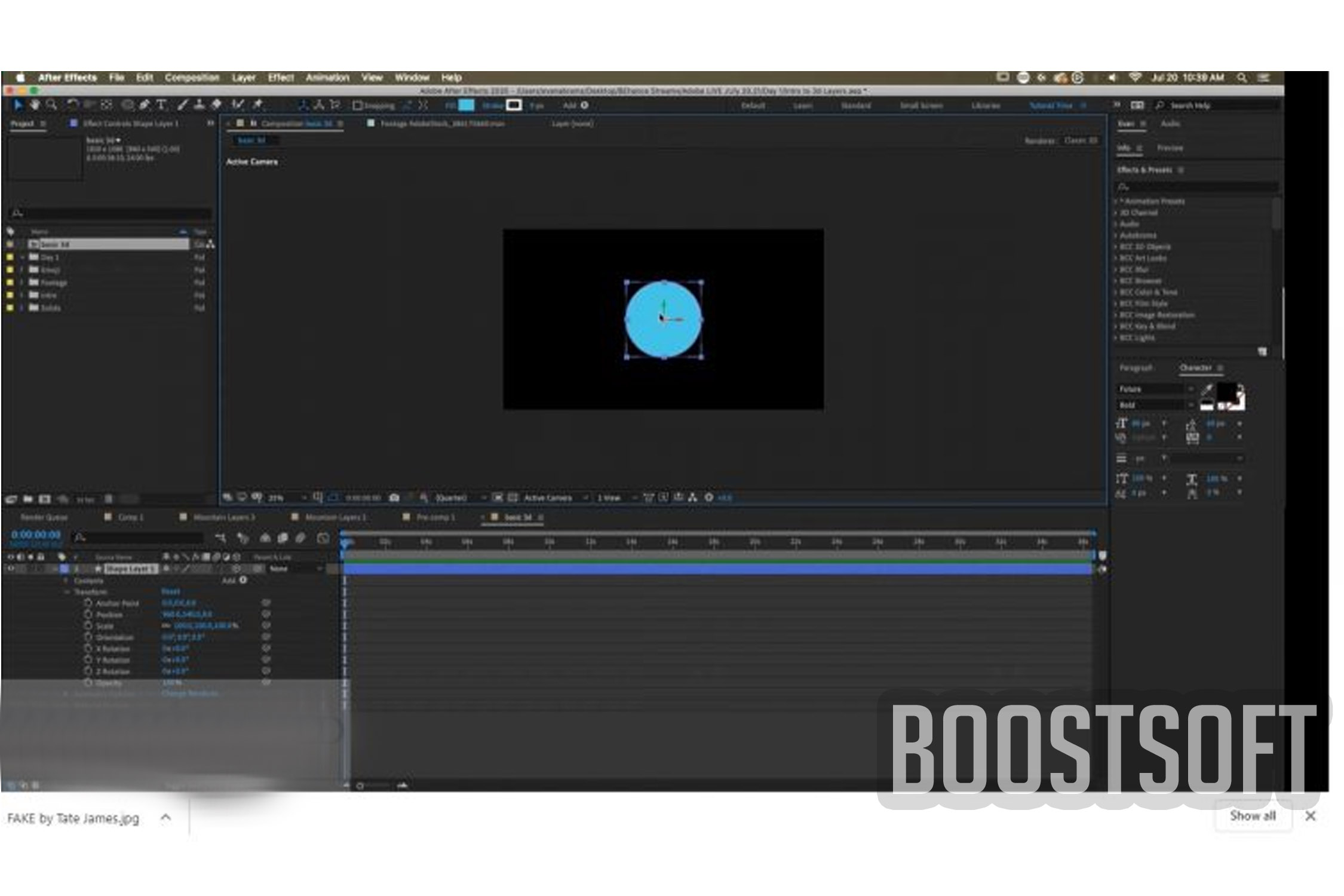Image resolution: width=1344 pixels, height=896 pixels.
Task: Enable motion blur switch in timeline header
Action: (300, 538)
